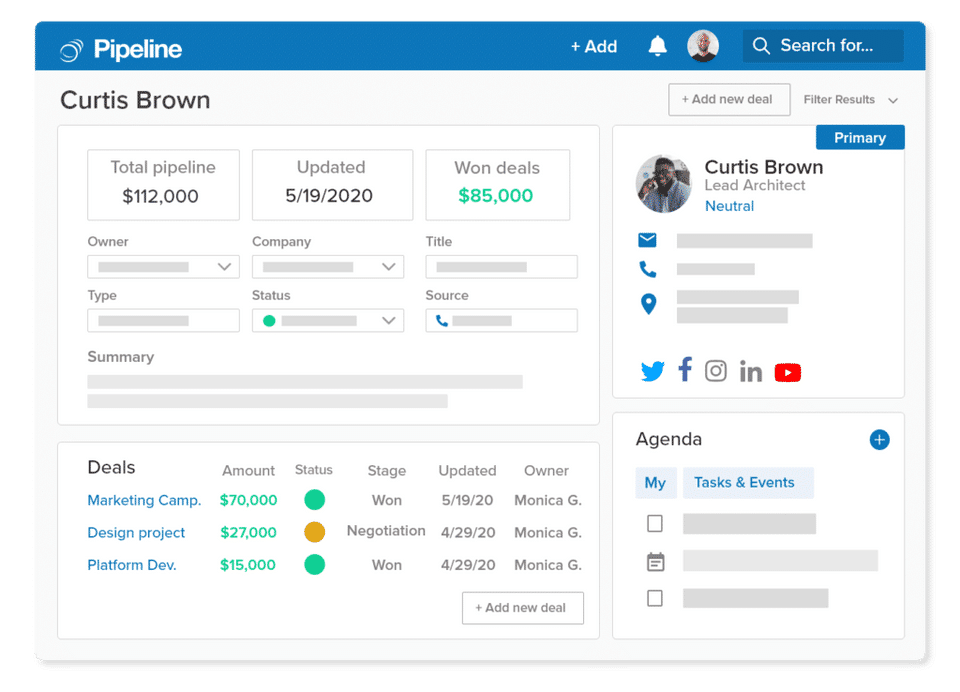
Task: Click + Add in header
Action: (593, 47)
